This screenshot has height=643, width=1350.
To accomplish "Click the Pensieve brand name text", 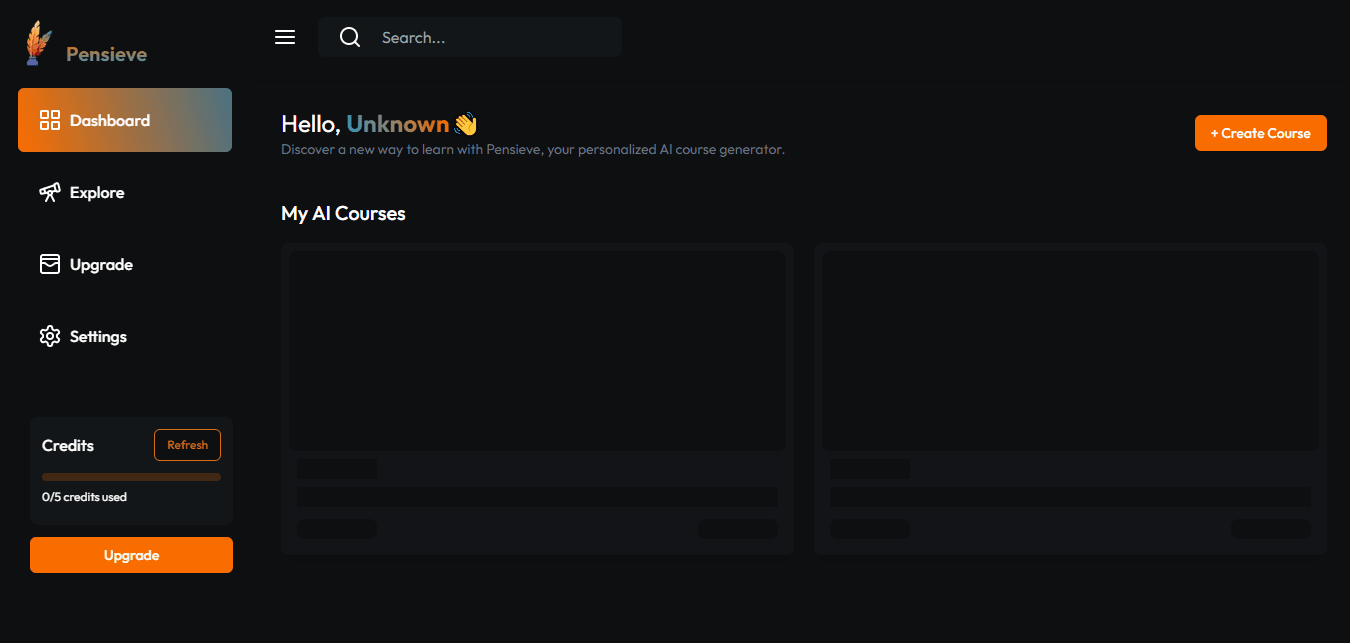I will [106, 54].
